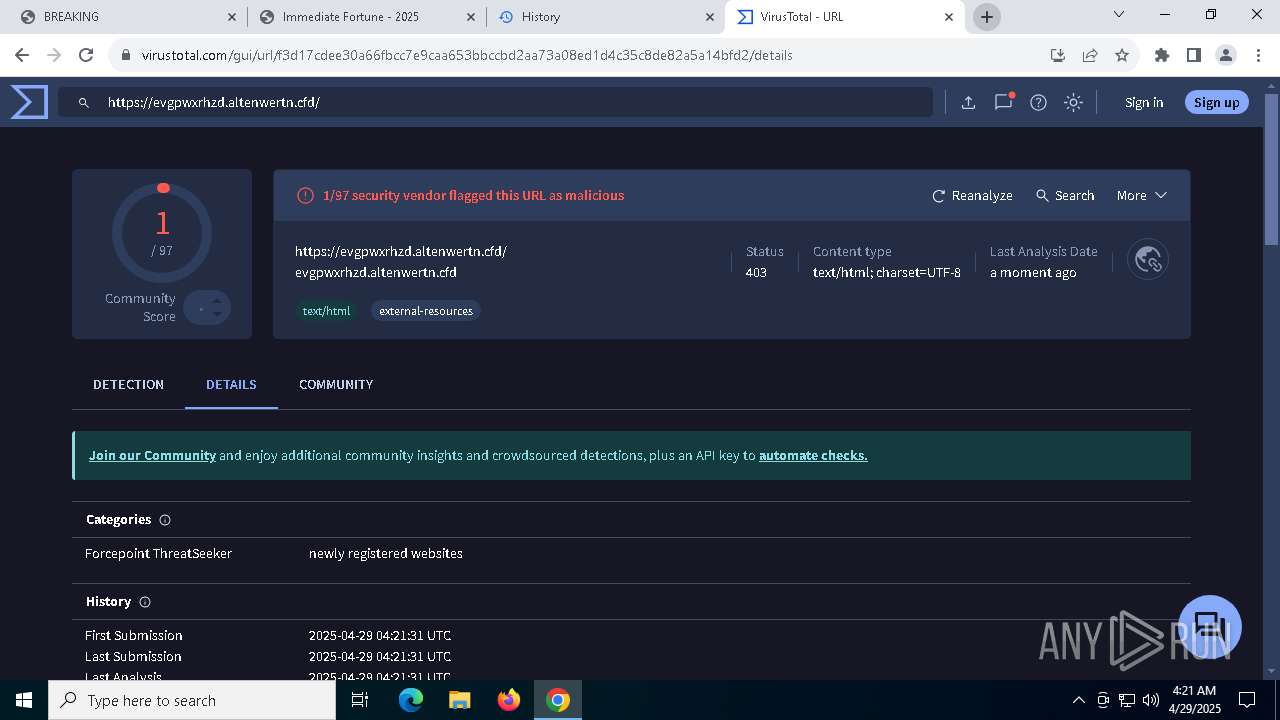1280x720 pixels.
Task: Click the Forcepoint ThreatSeeker row
Action: (631, 553)
